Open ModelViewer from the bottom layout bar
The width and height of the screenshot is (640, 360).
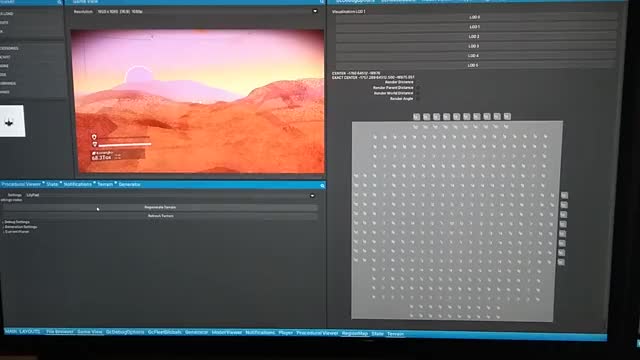click(x=227, y=333)
